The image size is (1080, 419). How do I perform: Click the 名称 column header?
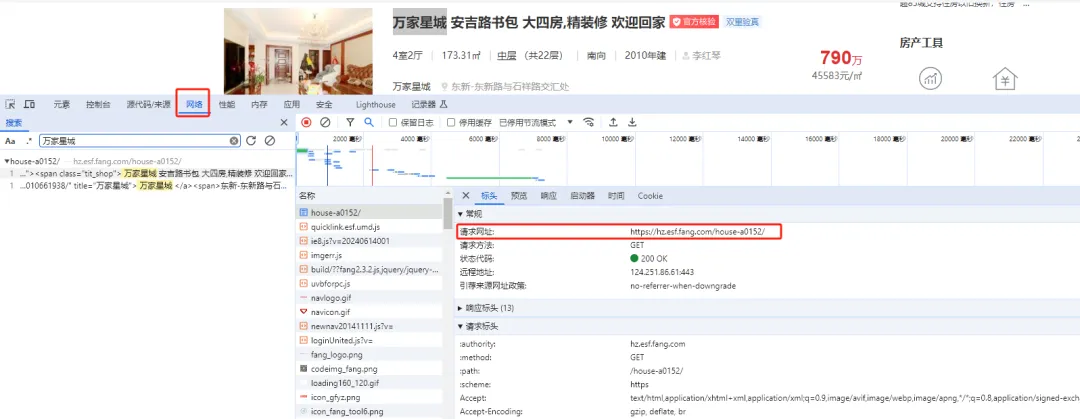click(369, 196)
